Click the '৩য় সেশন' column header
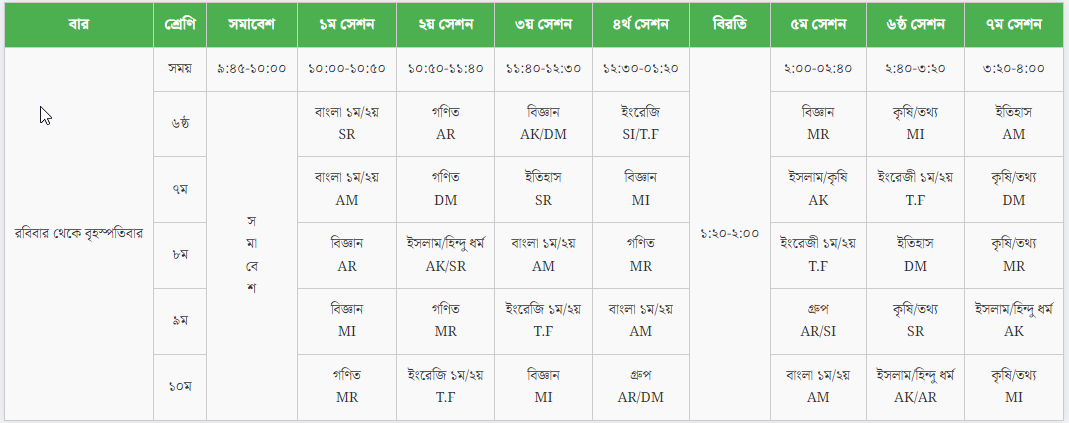 click(543, 24)
